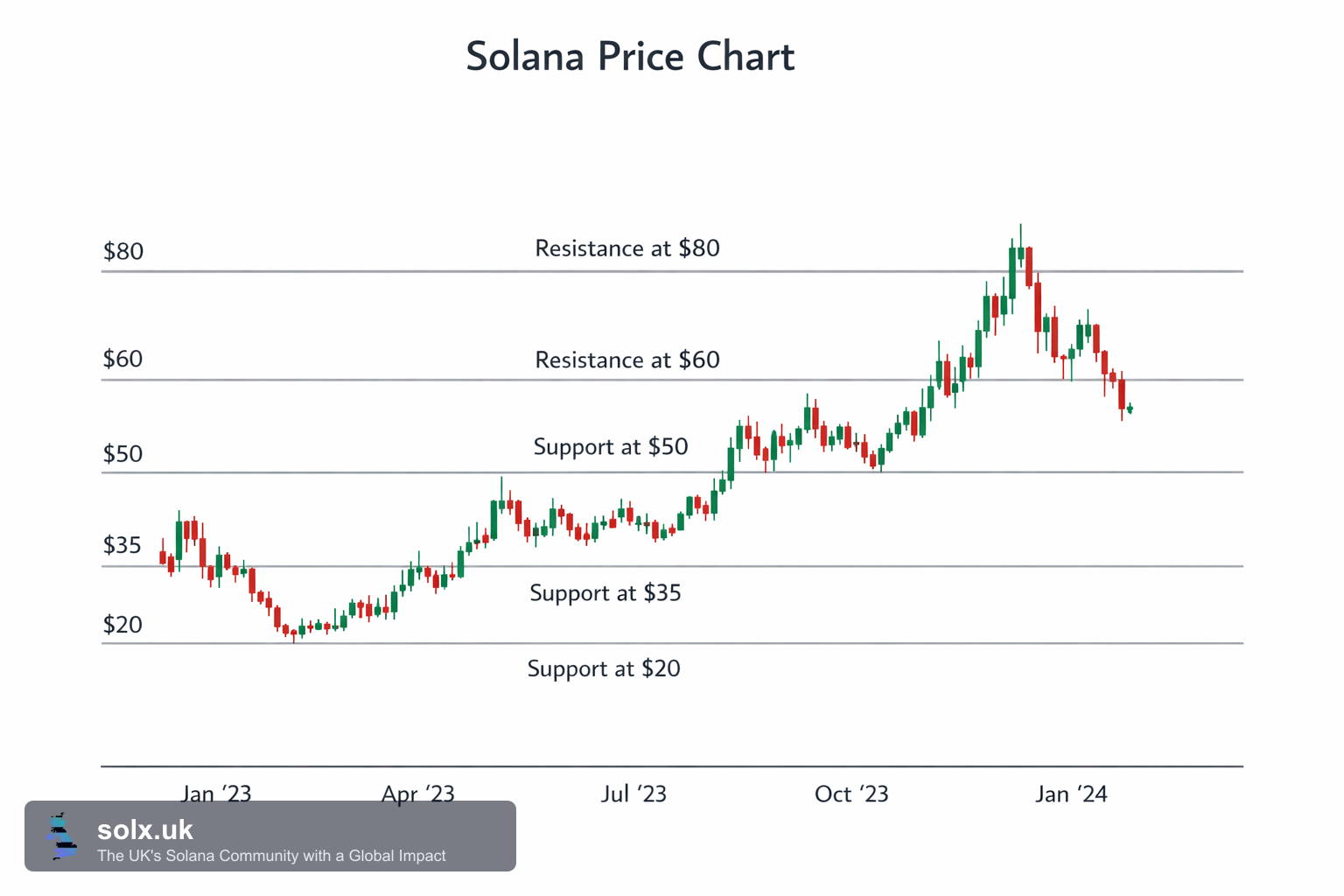Select the $35 y-axis price label

coord(122,545)
